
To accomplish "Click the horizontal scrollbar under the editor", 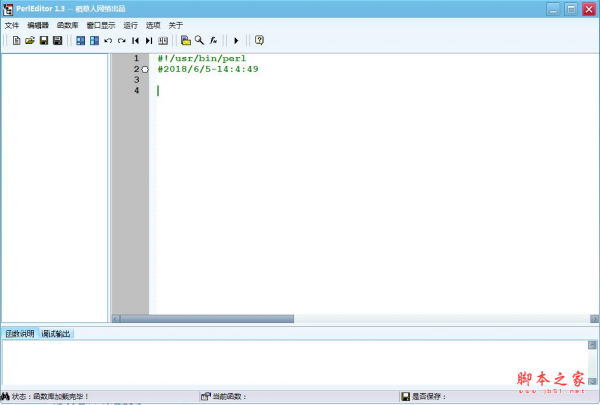I will pyautogui.click(x=350, y=319).
